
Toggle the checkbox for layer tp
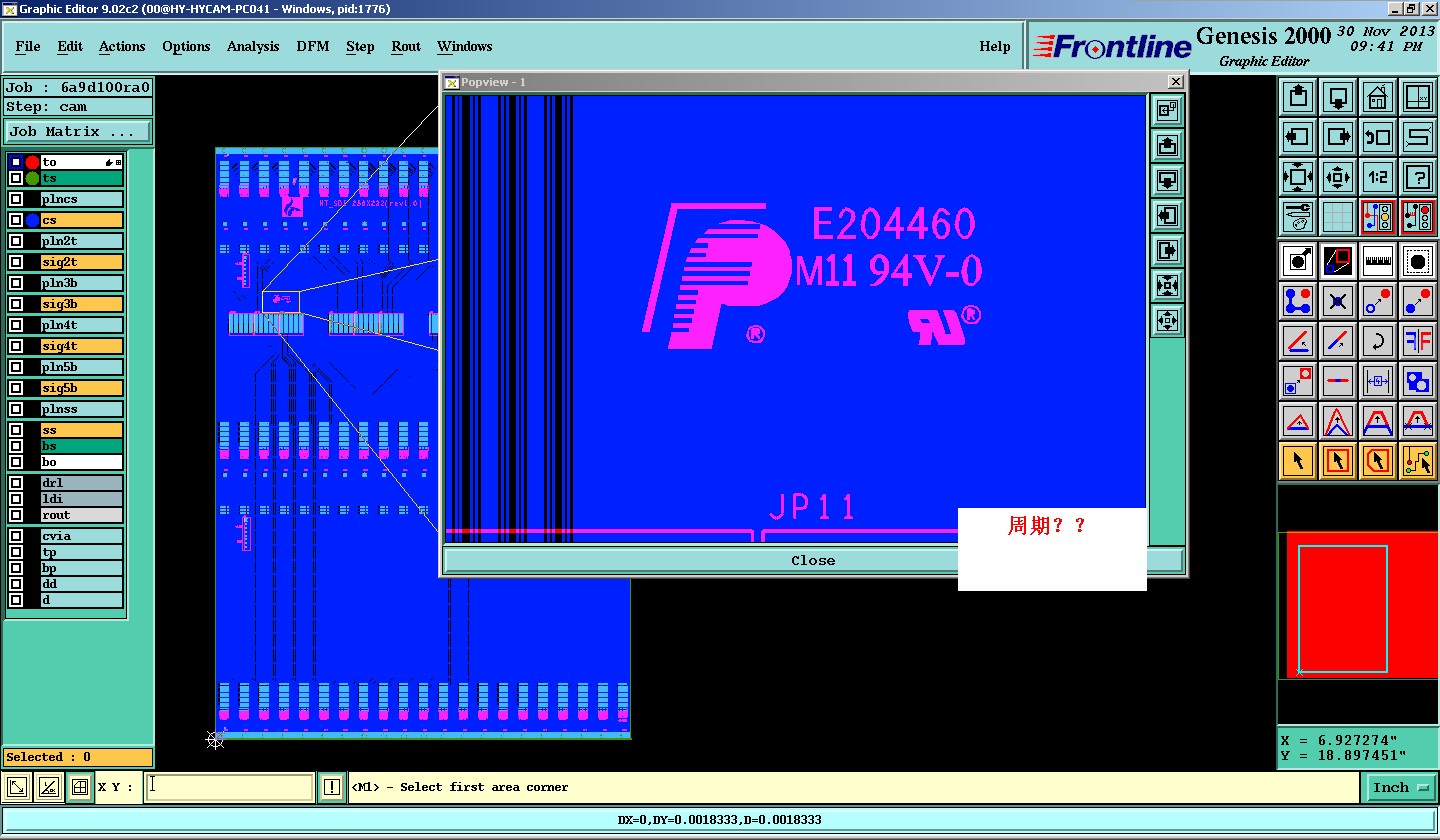click(16, 552)
